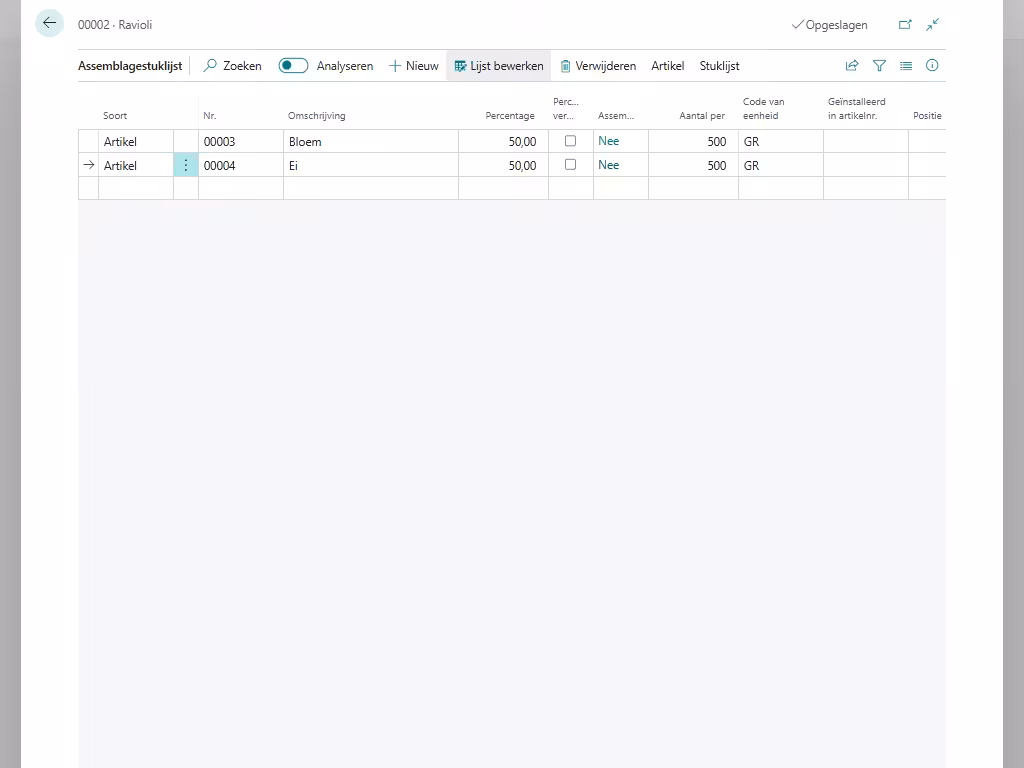Click the Aantal per cell for Ei

(x=693, y=166)
